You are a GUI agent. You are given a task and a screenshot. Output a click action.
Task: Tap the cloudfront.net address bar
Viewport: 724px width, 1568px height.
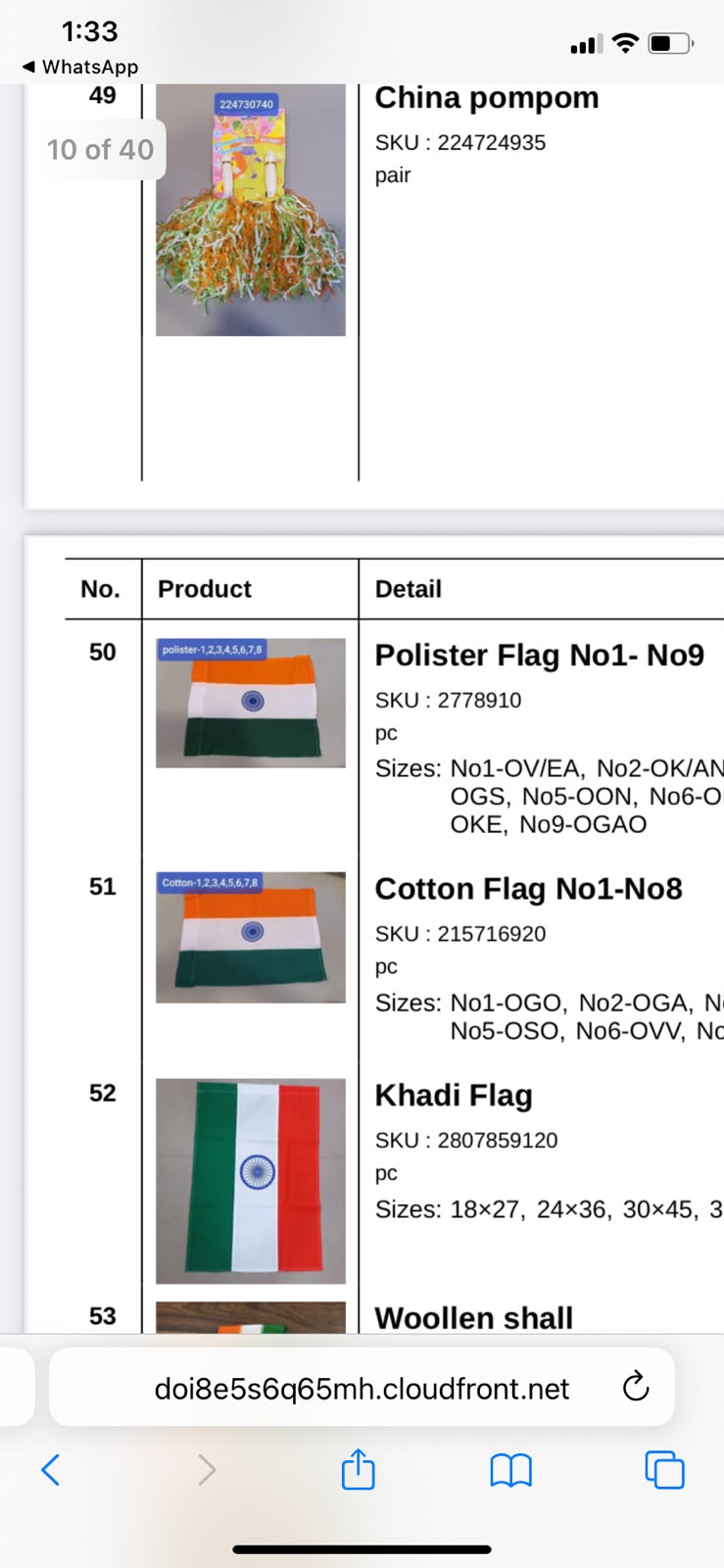362,1387
